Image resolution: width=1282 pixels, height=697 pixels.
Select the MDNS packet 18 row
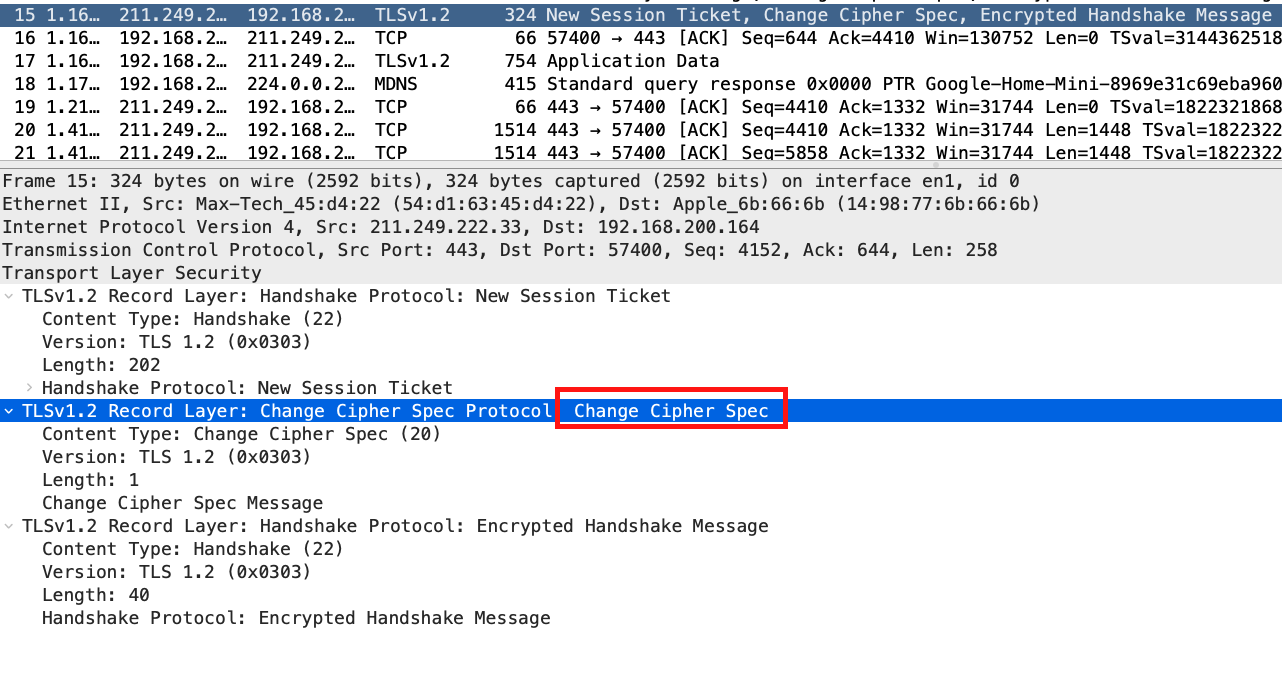point(640,84)
